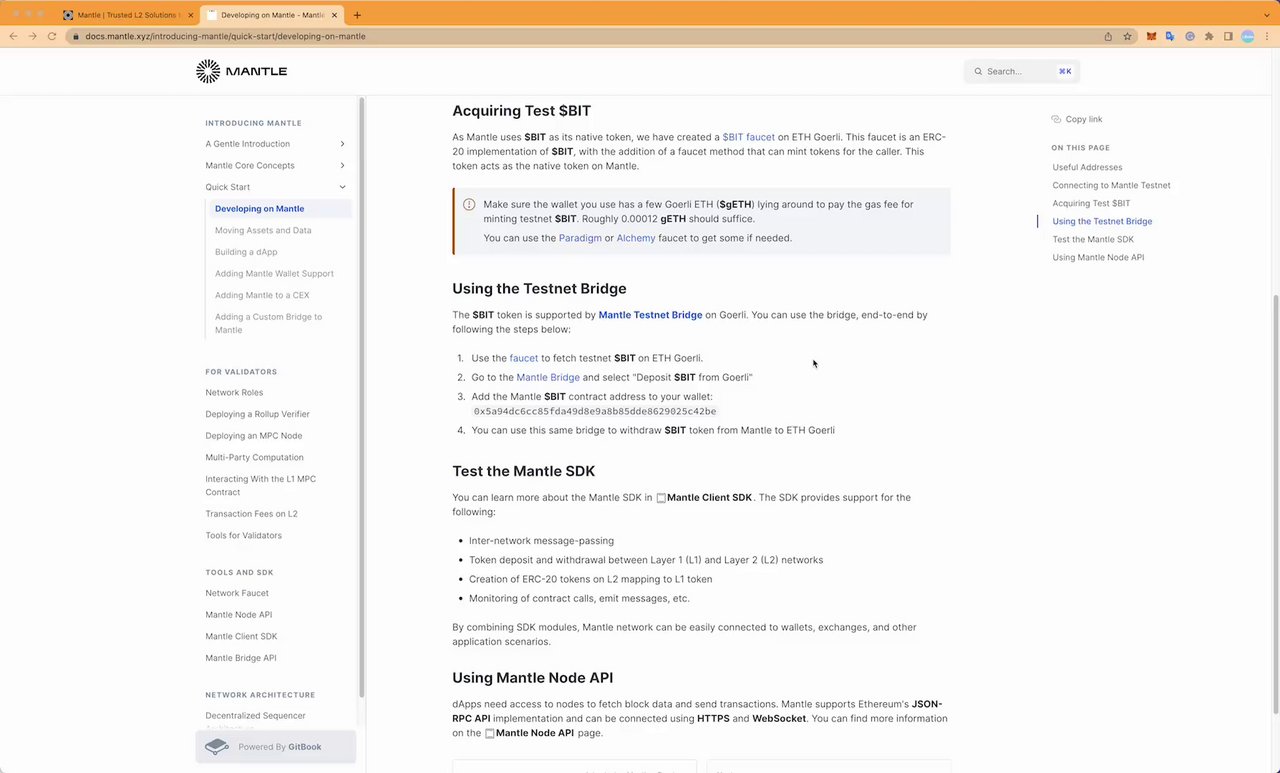The image size is (1280, 773).
Task: Click the search magnifier icon
Action: [977, 72]
